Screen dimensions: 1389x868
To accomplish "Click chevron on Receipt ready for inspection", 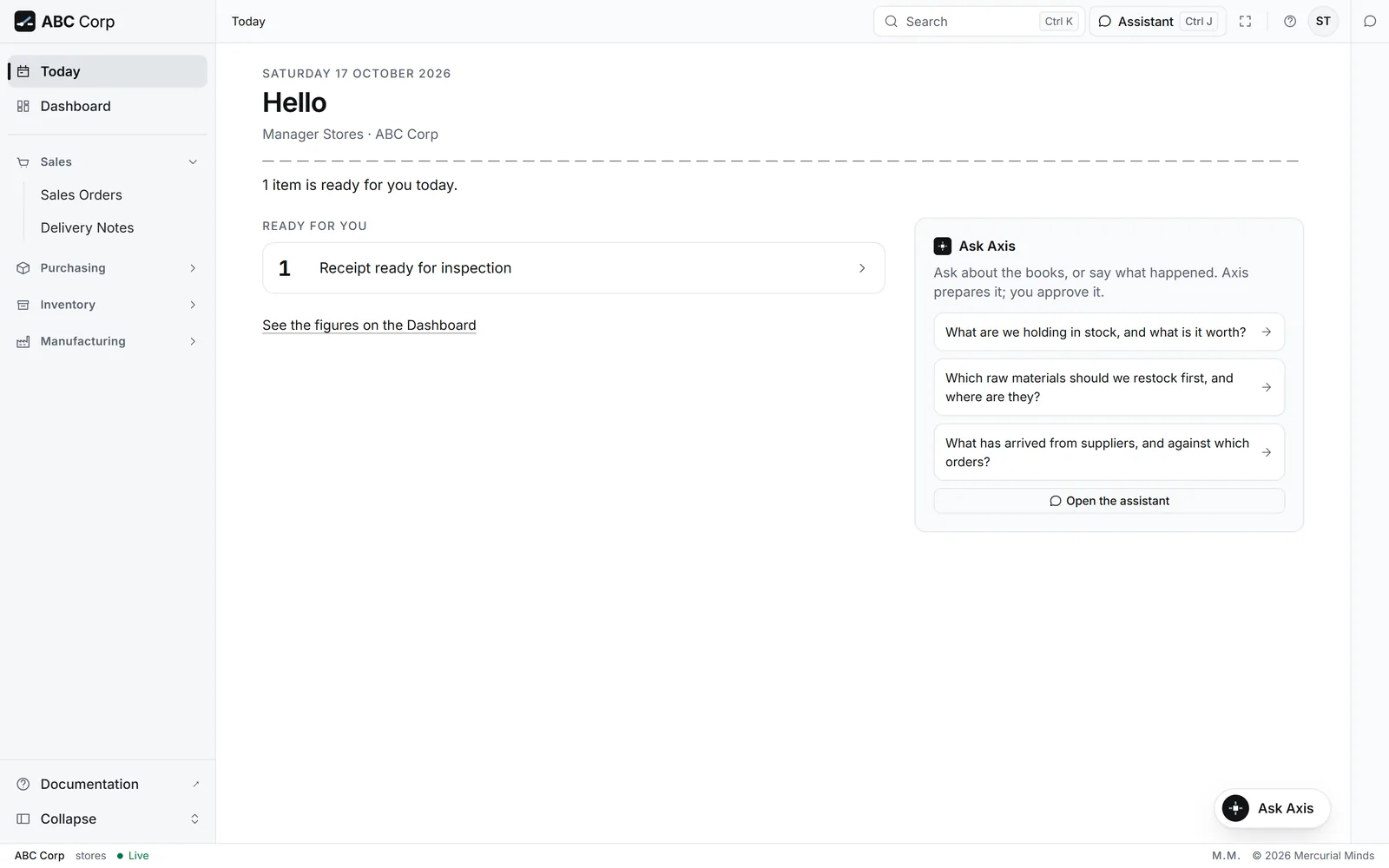I will (x=862, y=268).
